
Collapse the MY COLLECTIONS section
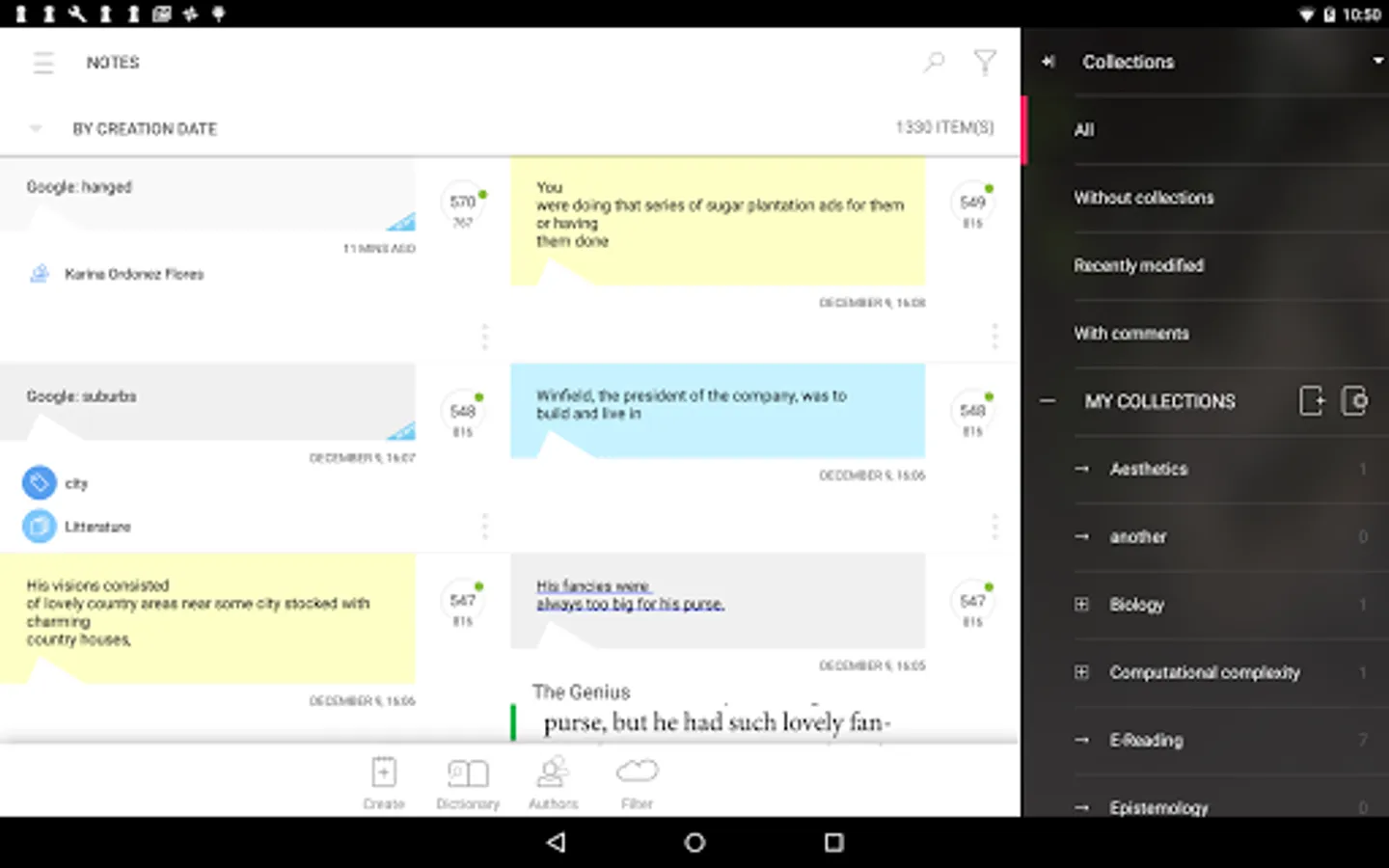1048,401
